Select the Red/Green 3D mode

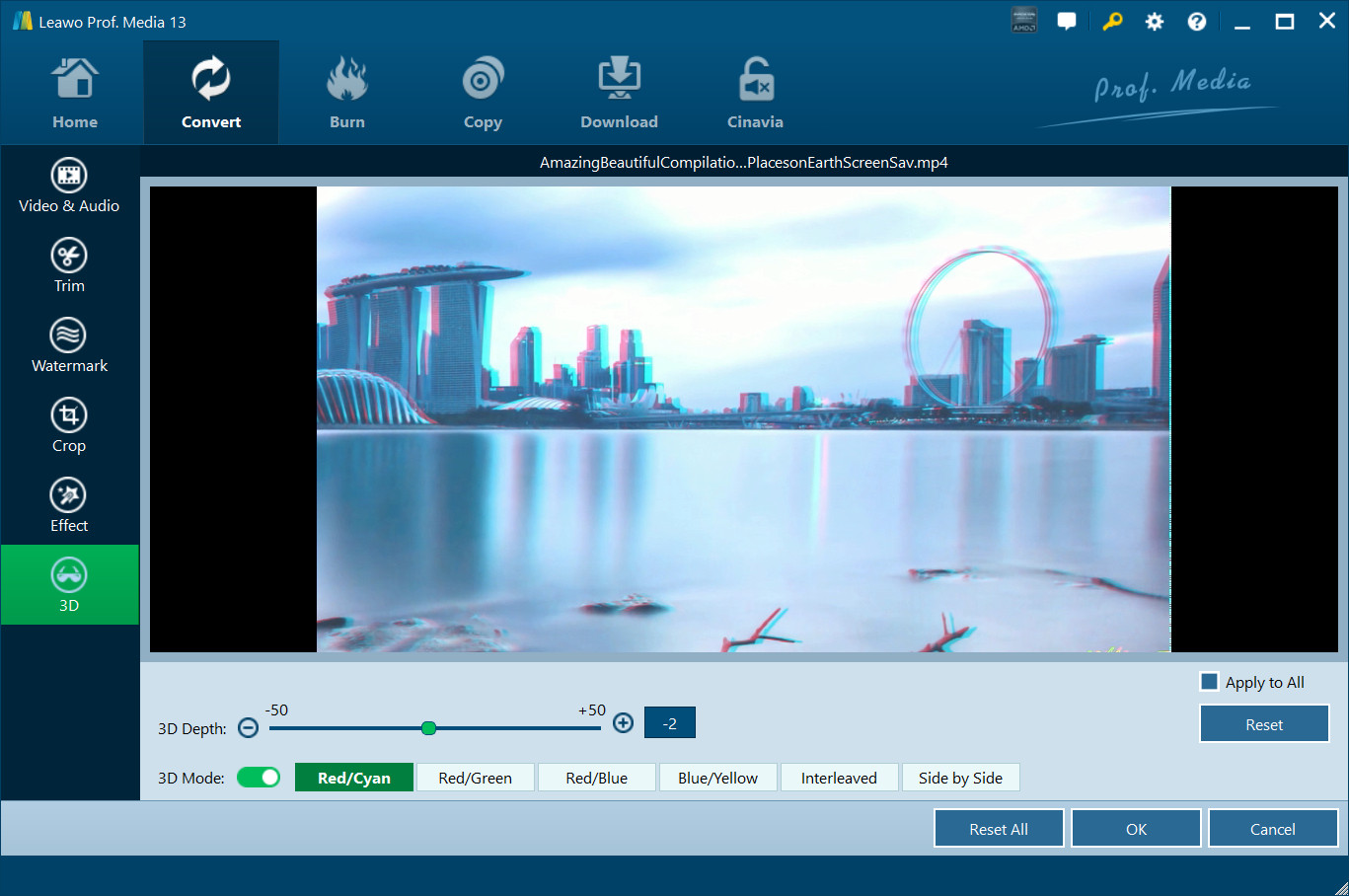(475, 778)
